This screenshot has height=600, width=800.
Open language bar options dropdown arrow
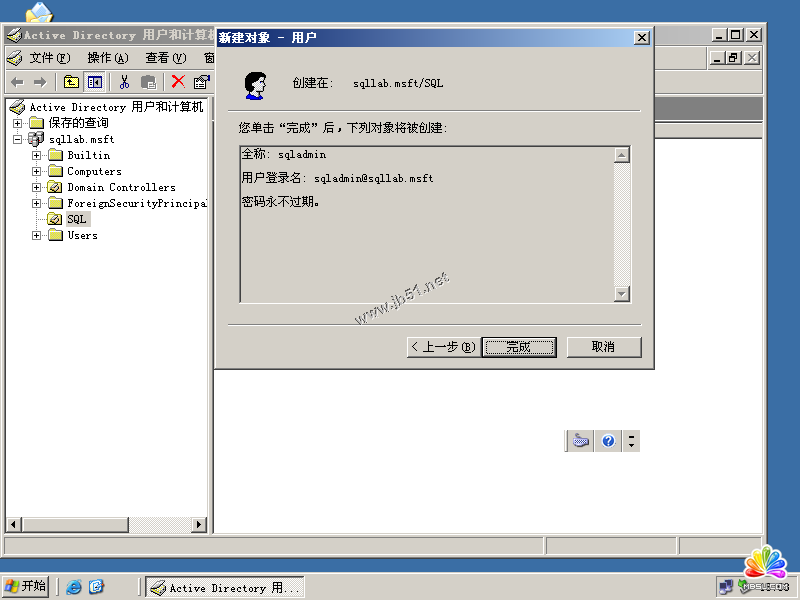coord(632,441)
